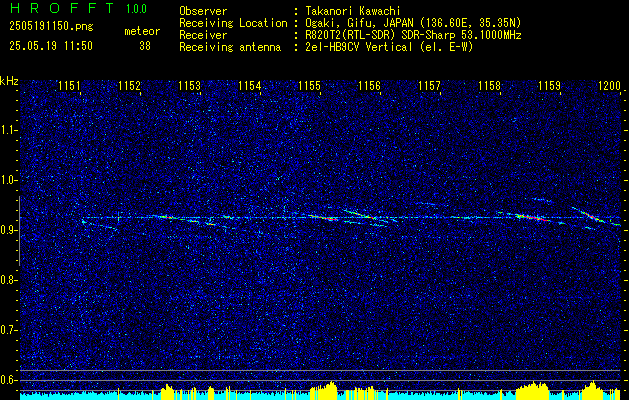Viewport: 629px width, 400px height.
Task: Click the 0.6 kHz frequency axis label
Action: [9, 380]
